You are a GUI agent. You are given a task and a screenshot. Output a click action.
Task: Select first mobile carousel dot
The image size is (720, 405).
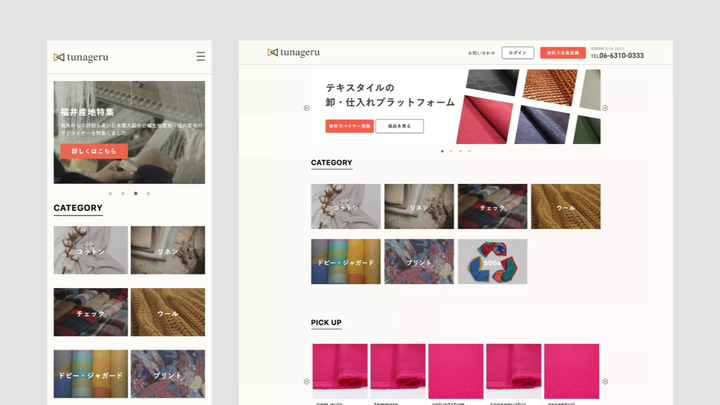pyautogui.click(x=110, y=193)
